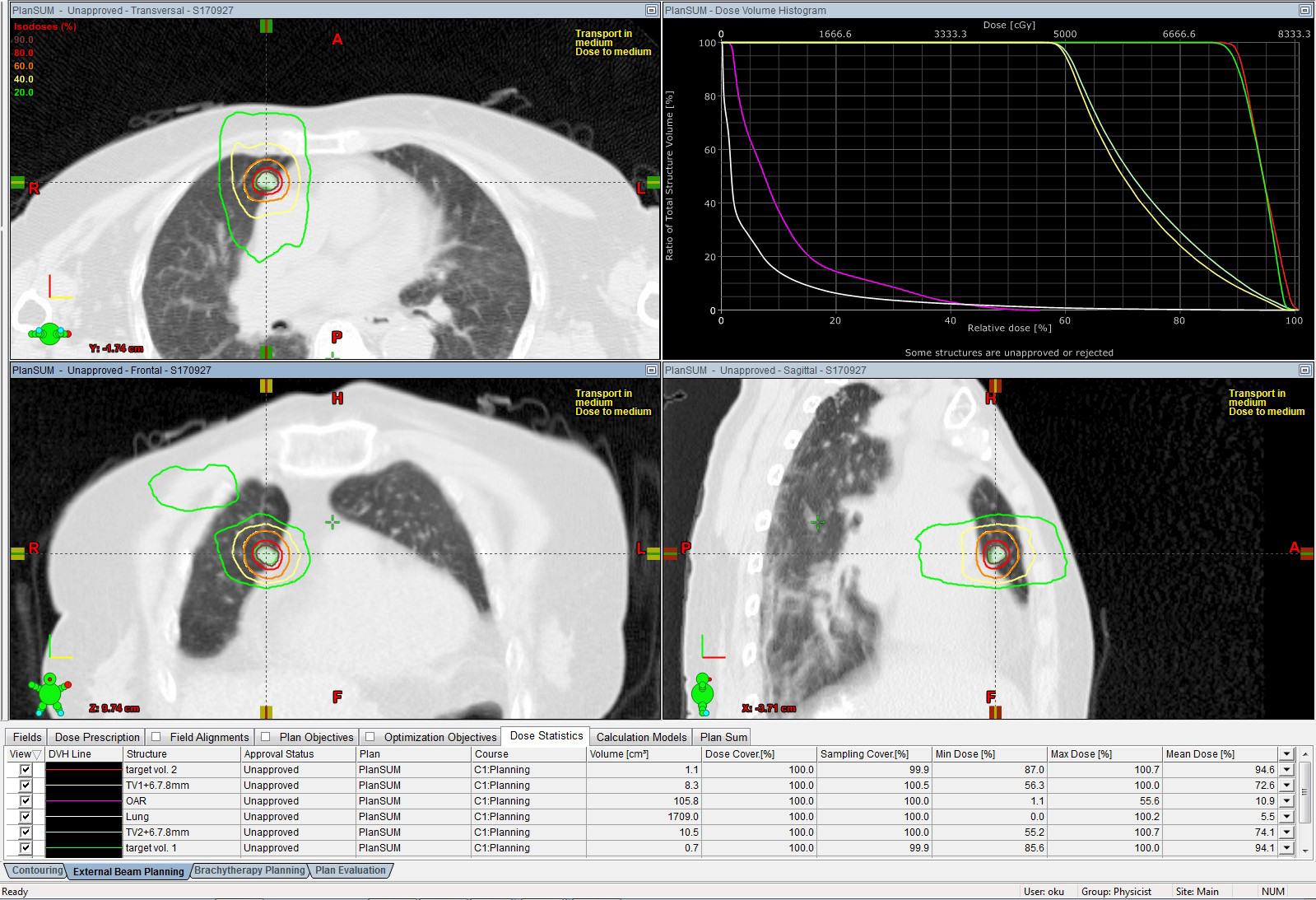This screenshot has width=1316, height=900.
Task: Switch to the Plan Sum tab
Action: click(723, 737)
